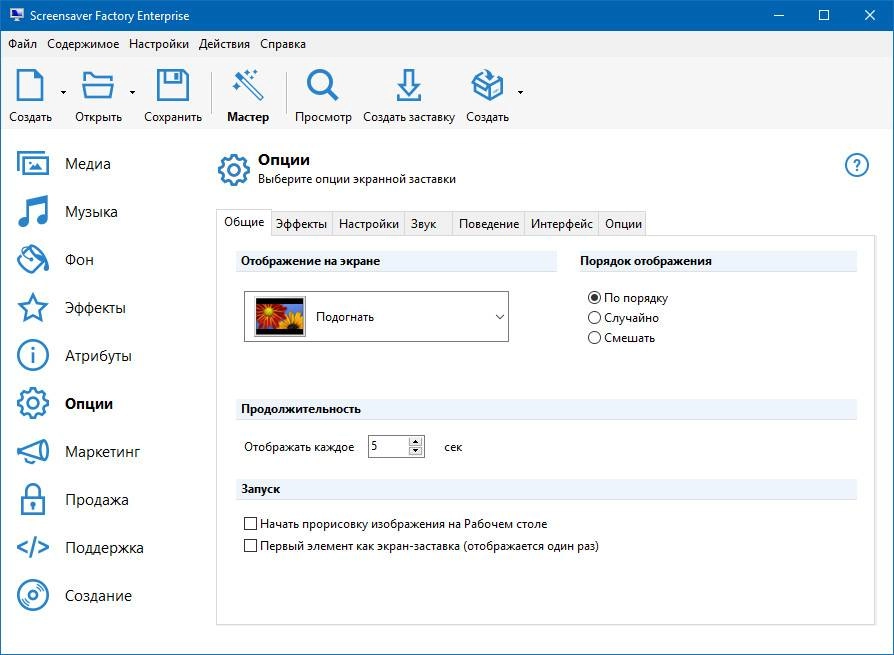Click the Создать package box icon
Screen dimensions: 894x655
point(487,85)
